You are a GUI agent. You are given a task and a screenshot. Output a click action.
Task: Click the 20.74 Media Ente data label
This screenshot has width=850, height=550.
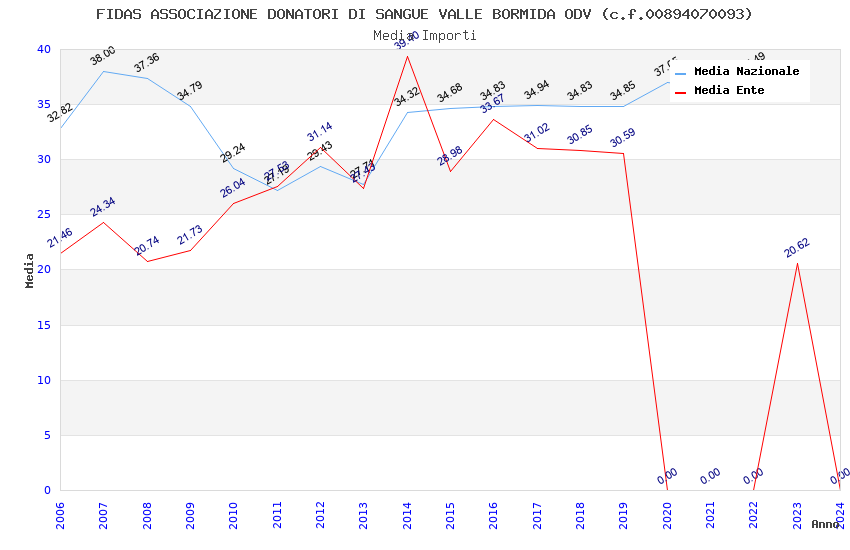(147, 245)
